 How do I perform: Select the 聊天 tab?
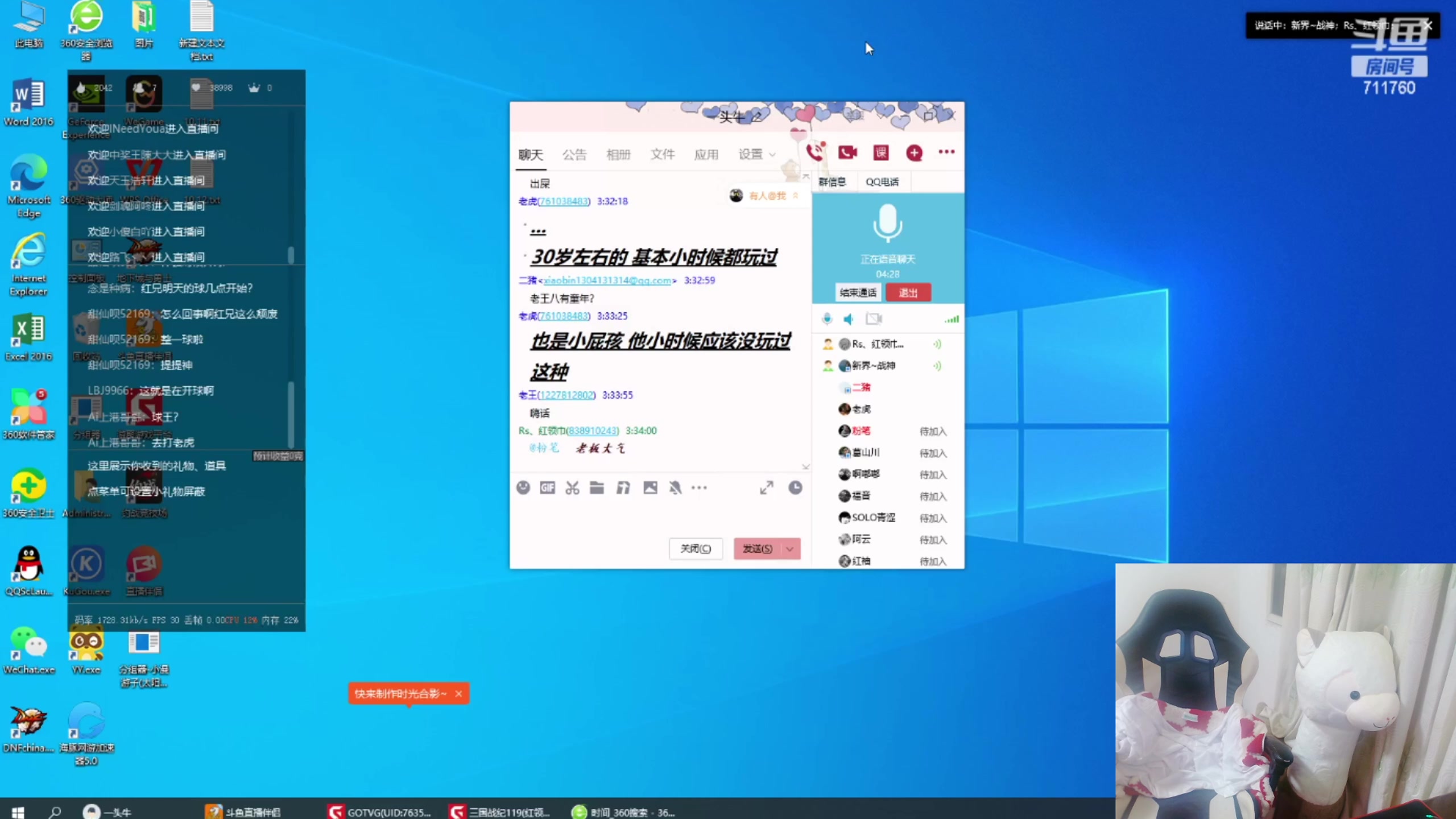(x=531, y=154)
